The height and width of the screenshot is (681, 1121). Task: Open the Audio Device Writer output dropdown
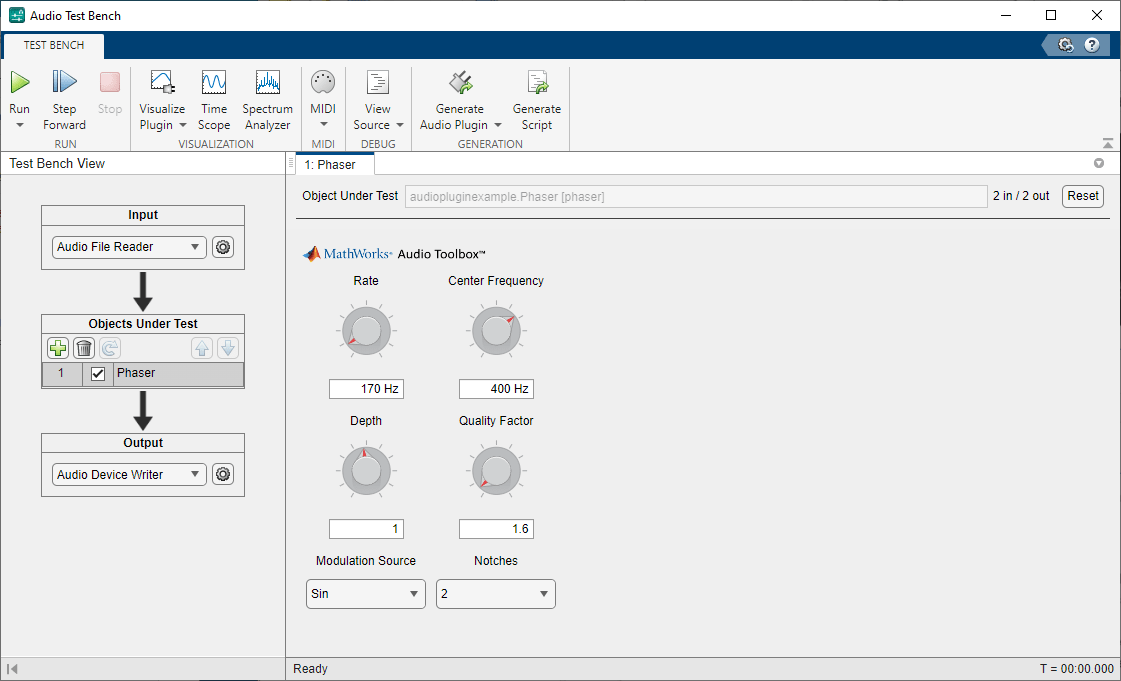click(x=129, y=475)
